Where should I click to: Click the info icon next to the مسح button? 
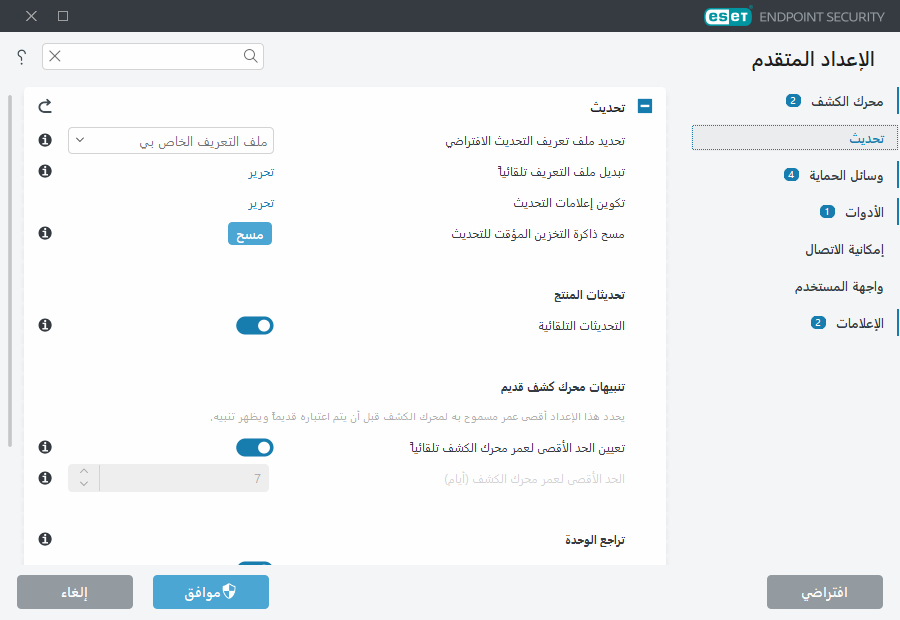(x=44, y=235)
